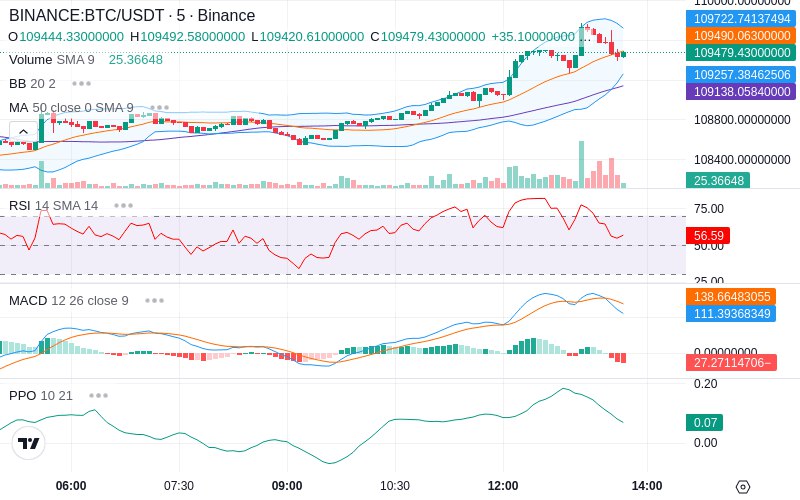Click the 10:30 time axis label
Viewport: 800px width, 500px height.
click(x=395, y=486)
